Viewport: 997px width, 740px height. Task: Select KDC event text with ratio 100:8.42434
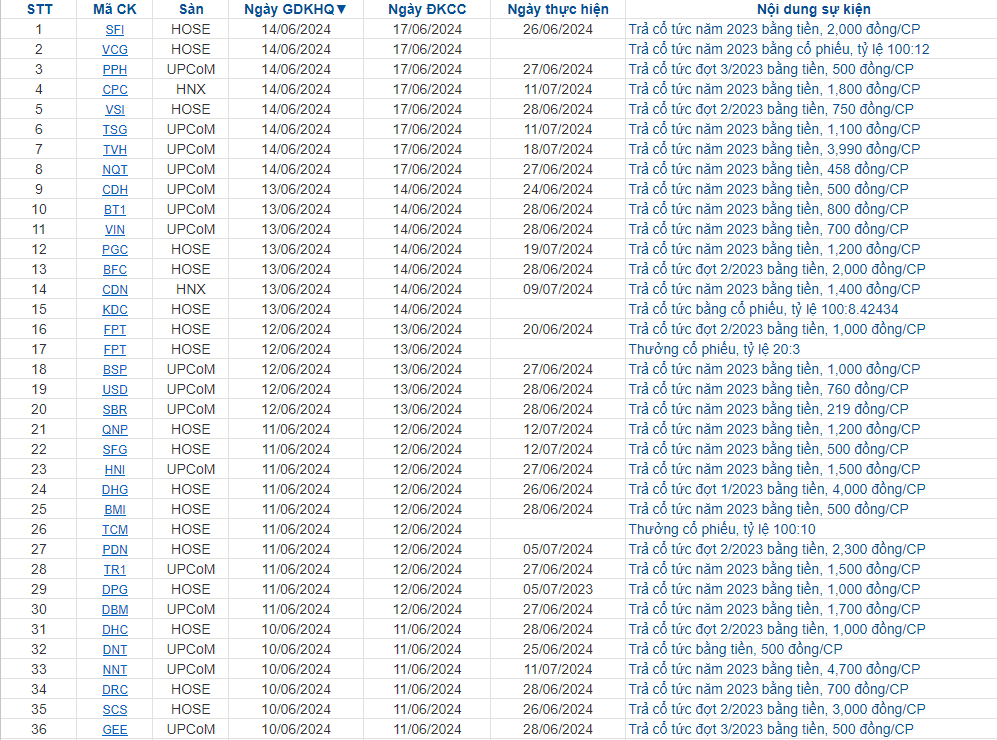coord(764,309)
